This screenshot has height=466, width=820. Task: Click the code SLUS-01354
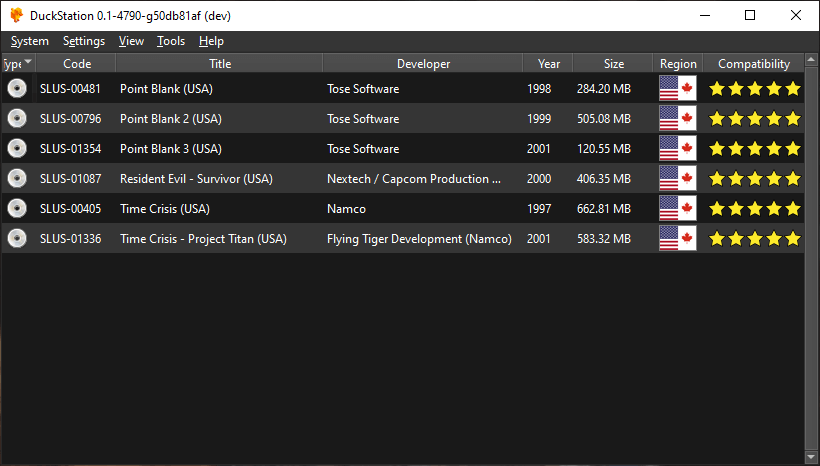[70, 149]
